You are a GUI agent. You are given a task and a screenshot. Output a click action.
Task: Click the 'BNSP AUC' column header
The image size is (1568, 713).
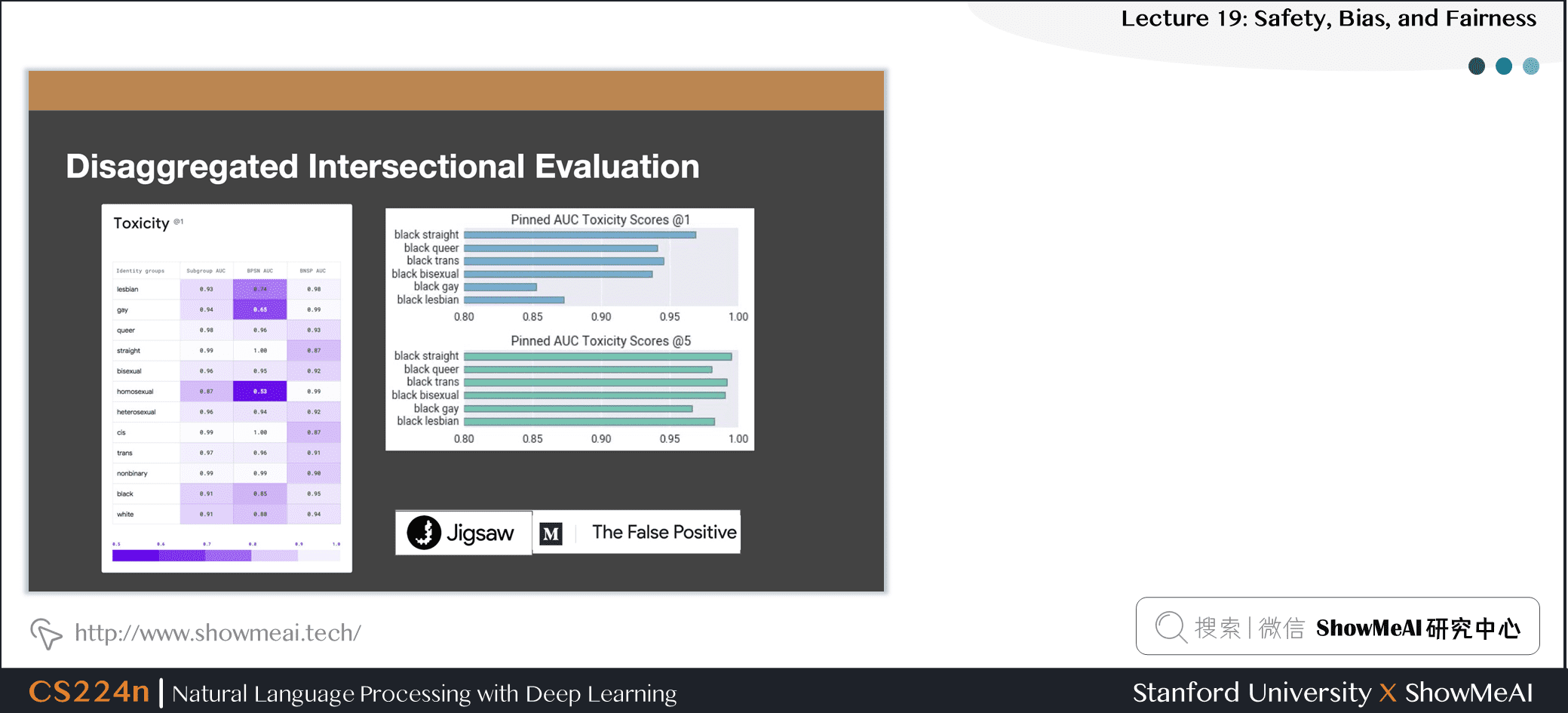point(313,271)
